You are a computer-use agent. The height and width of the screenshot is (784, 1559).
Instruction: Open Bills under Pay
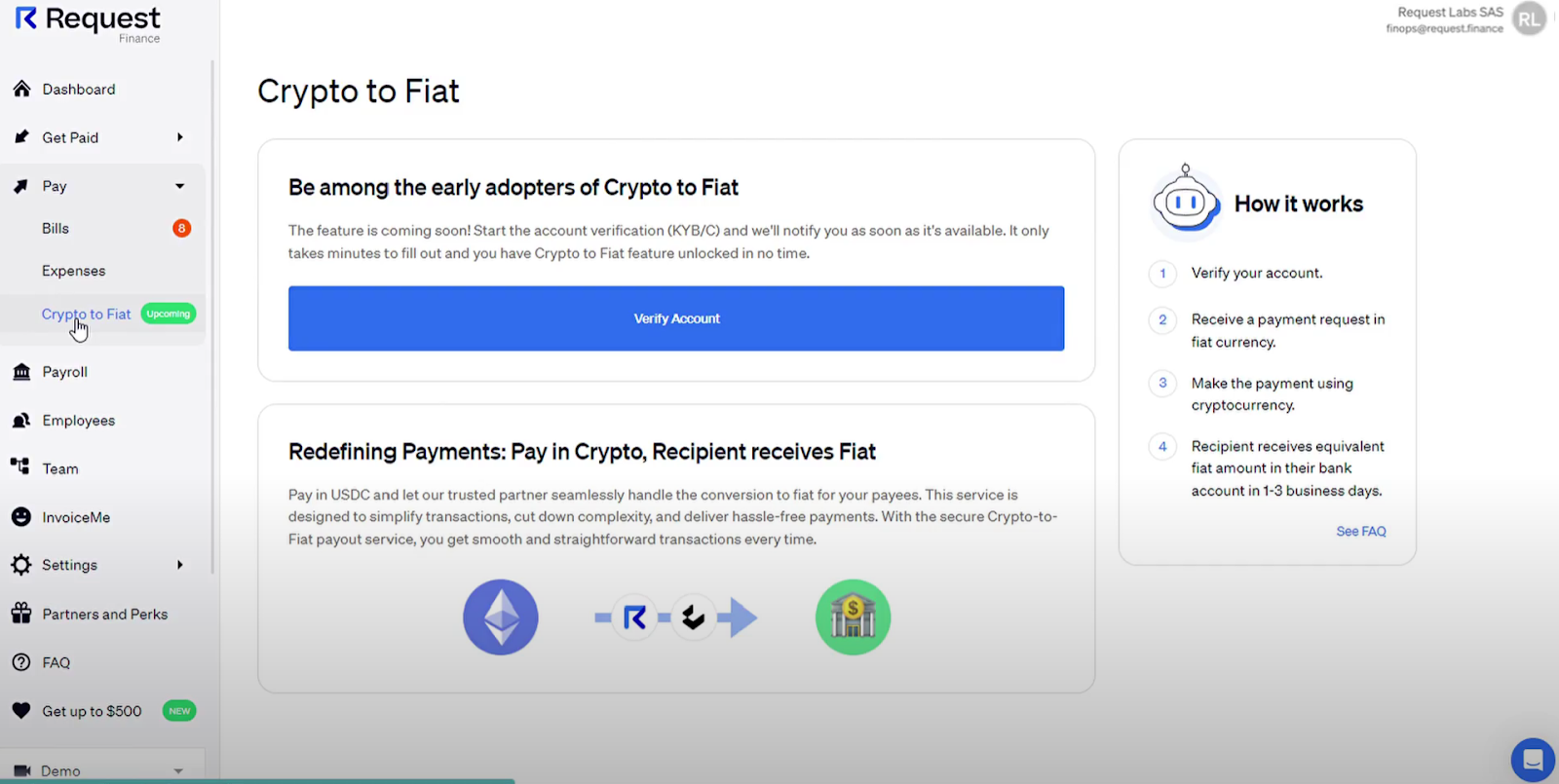click(56, 228)
